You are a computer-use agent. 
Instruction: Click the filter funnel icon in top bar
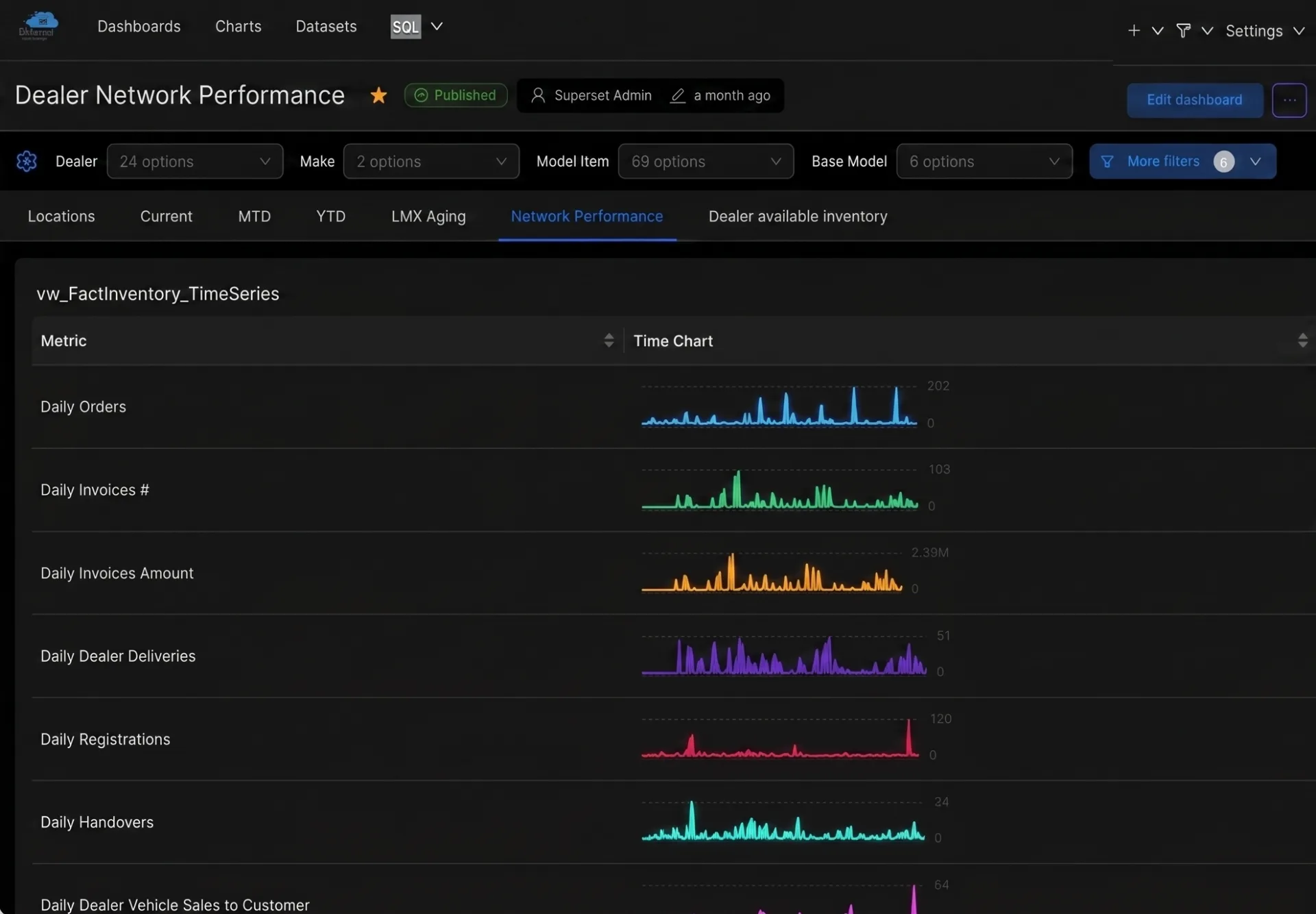(1183, 30)
